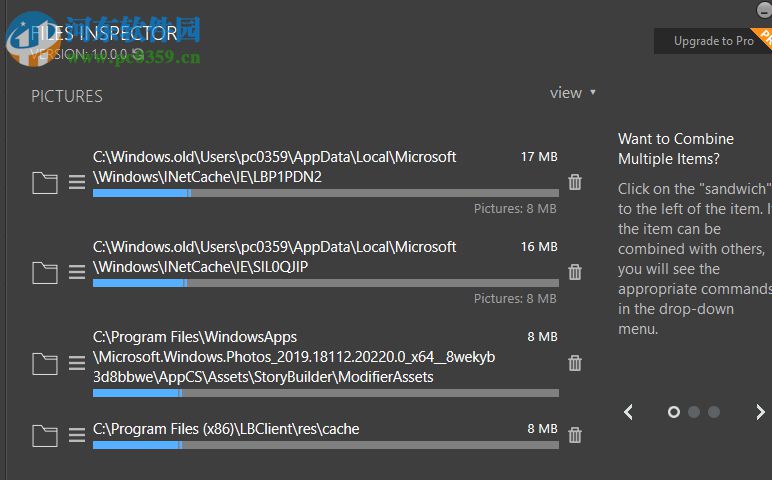Select the third tip pagination dot
Viewport: 772px width, 480px height.
(713, 412)
